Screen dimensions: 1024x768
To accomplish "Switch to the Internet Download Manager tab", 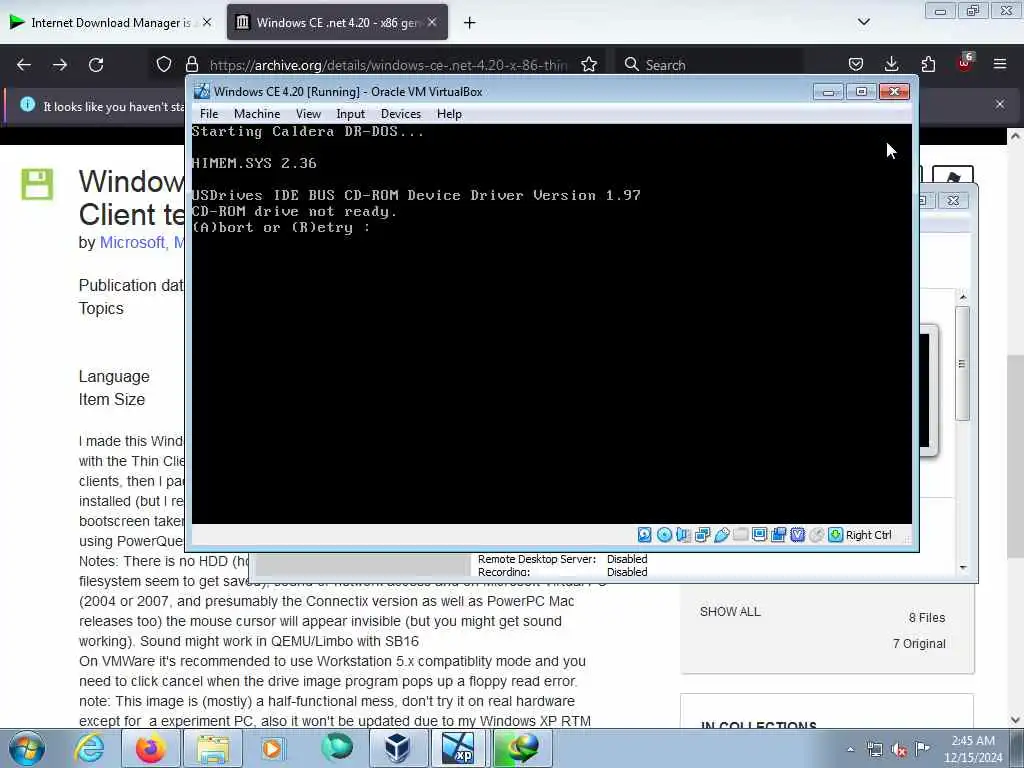I will tap(110, 23).
